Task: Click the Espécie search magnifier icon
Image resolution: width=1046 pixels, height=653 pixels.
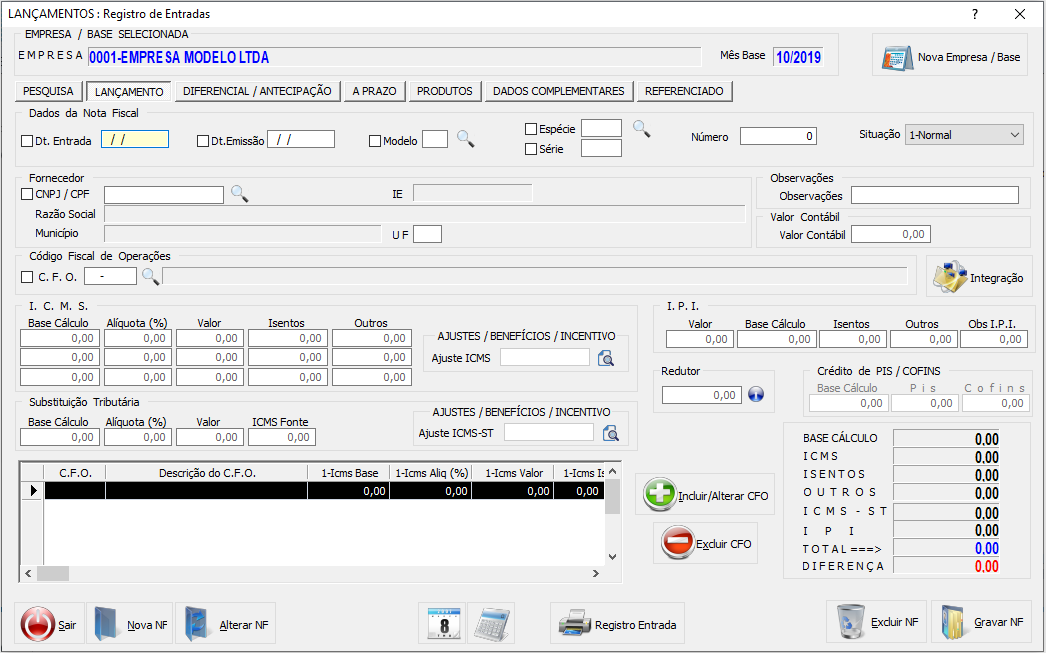Action: [642, 129]
